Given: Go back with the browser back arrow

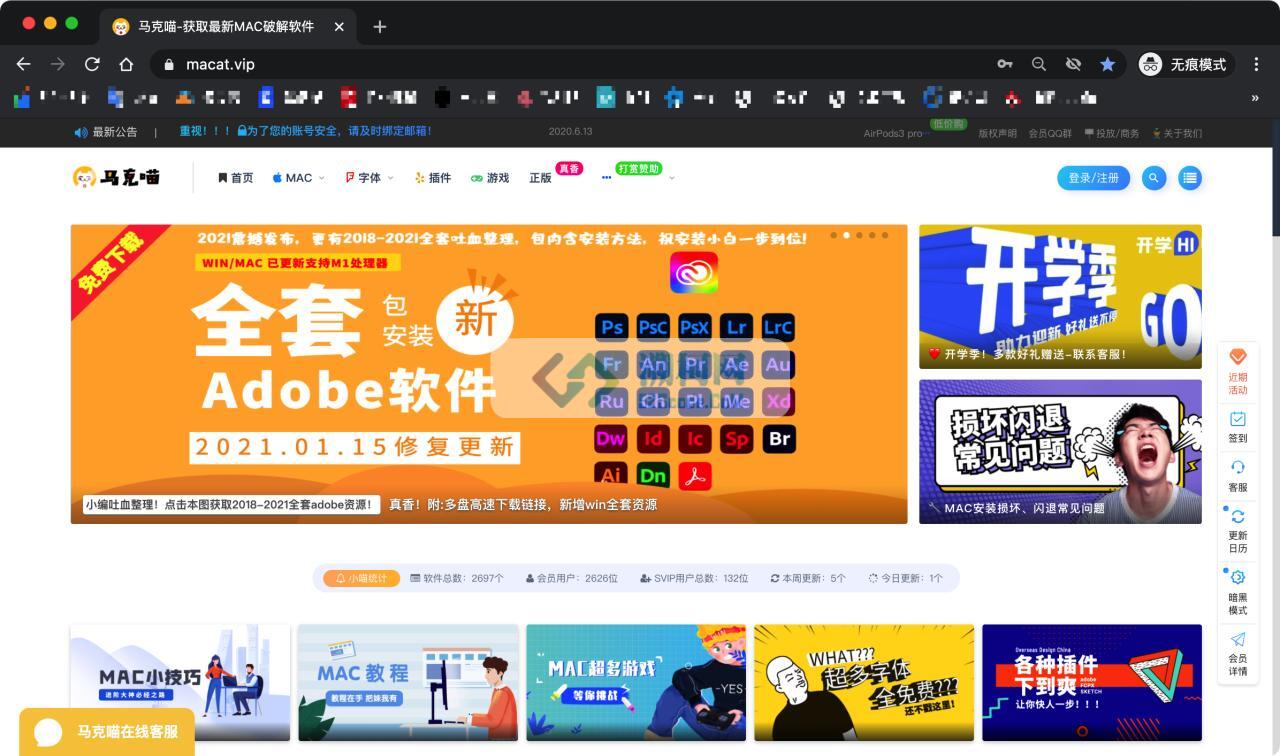Looking at the screenshot, I should (23, 64).
